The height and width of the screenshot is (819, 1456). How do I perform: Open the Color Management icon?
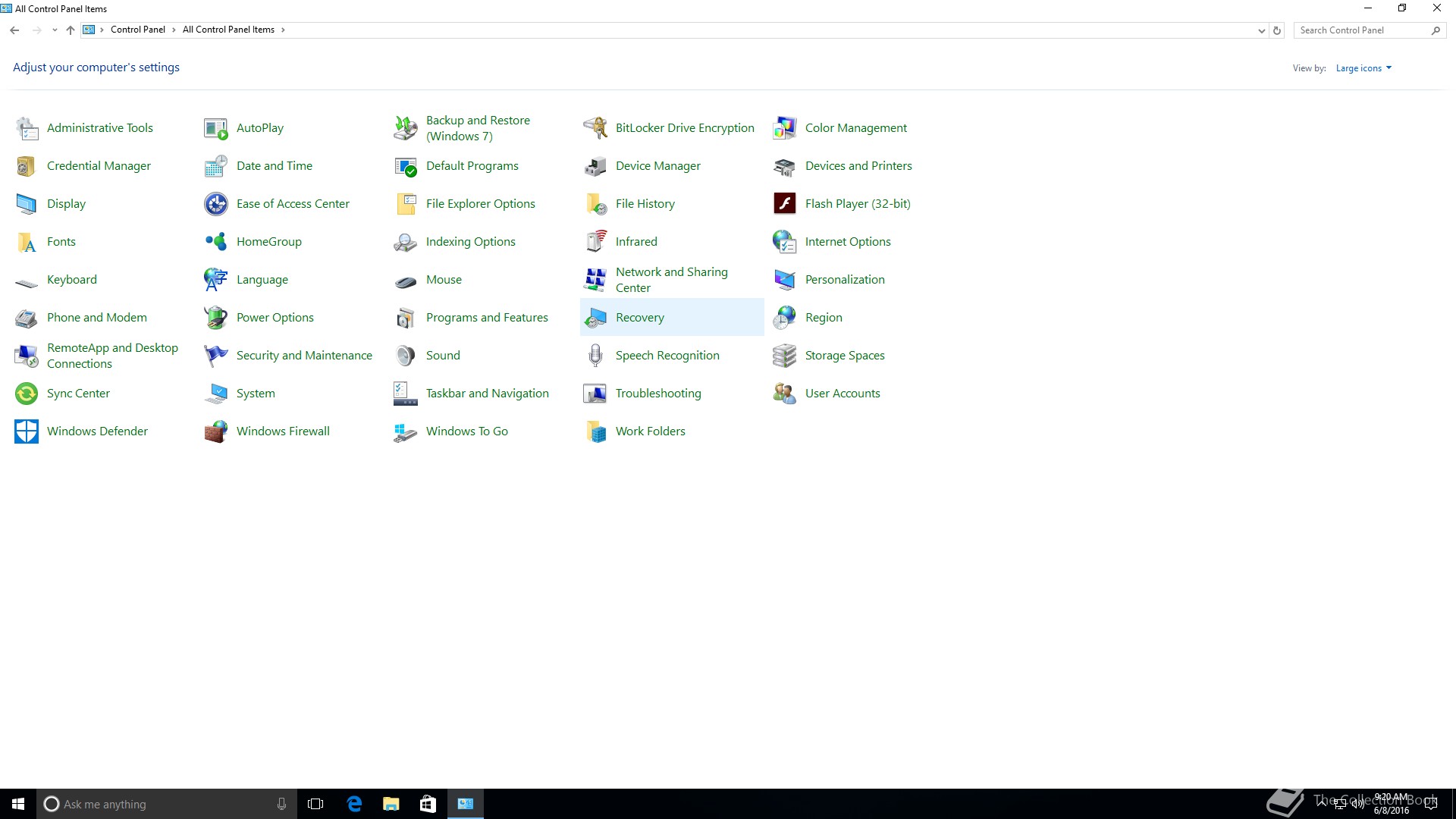coord(785,128)
